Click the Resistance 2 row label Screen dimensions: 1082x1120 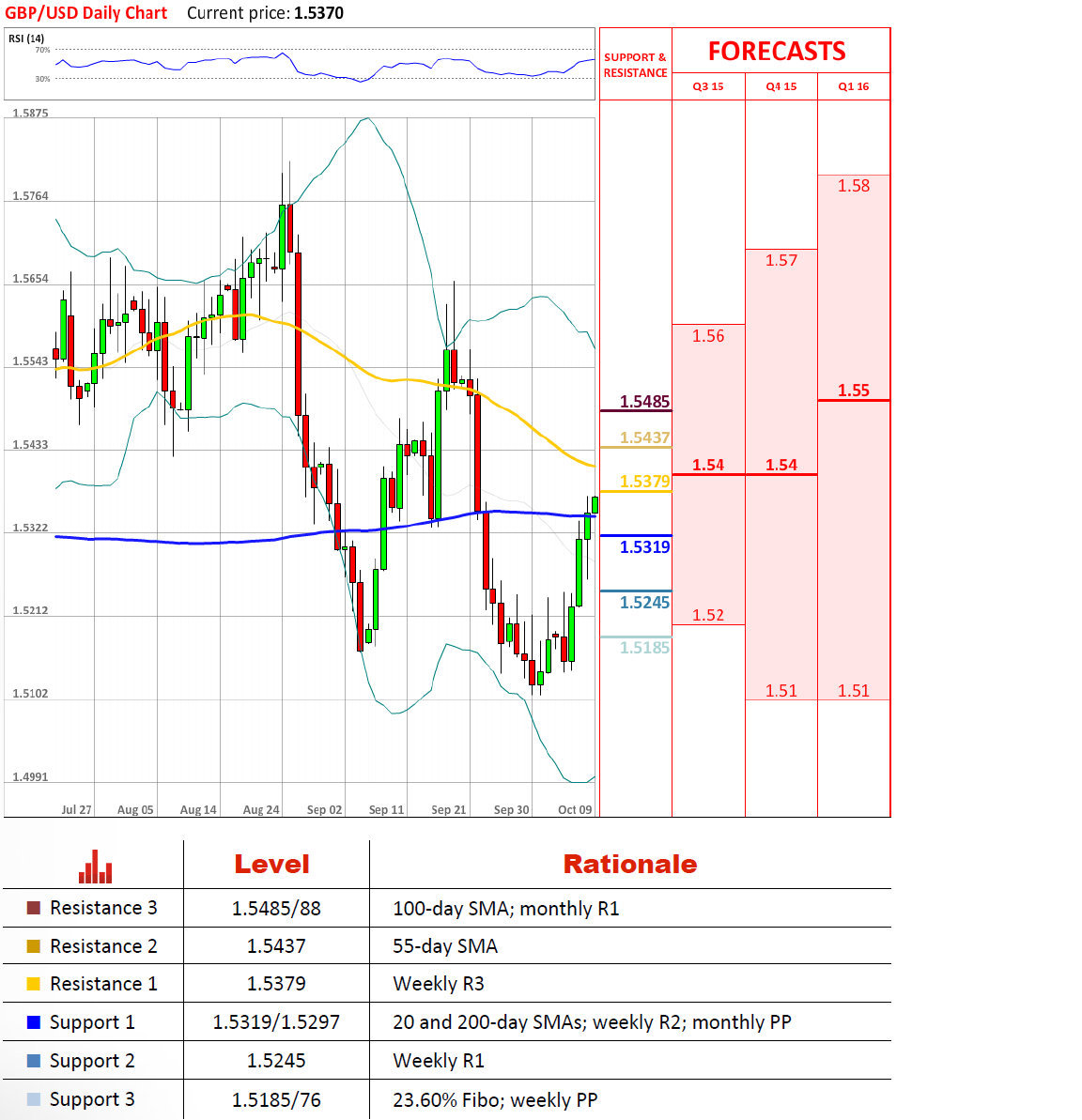(103, 946)
